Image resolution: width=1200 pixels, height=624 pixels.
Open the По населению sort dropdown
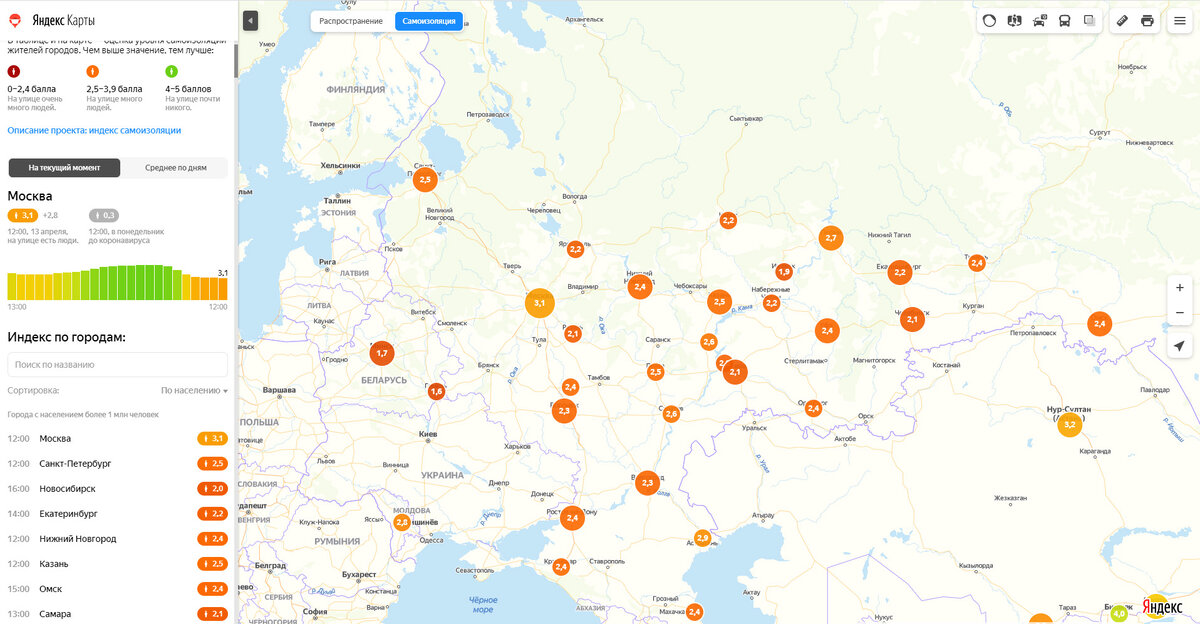click(194, 390)
